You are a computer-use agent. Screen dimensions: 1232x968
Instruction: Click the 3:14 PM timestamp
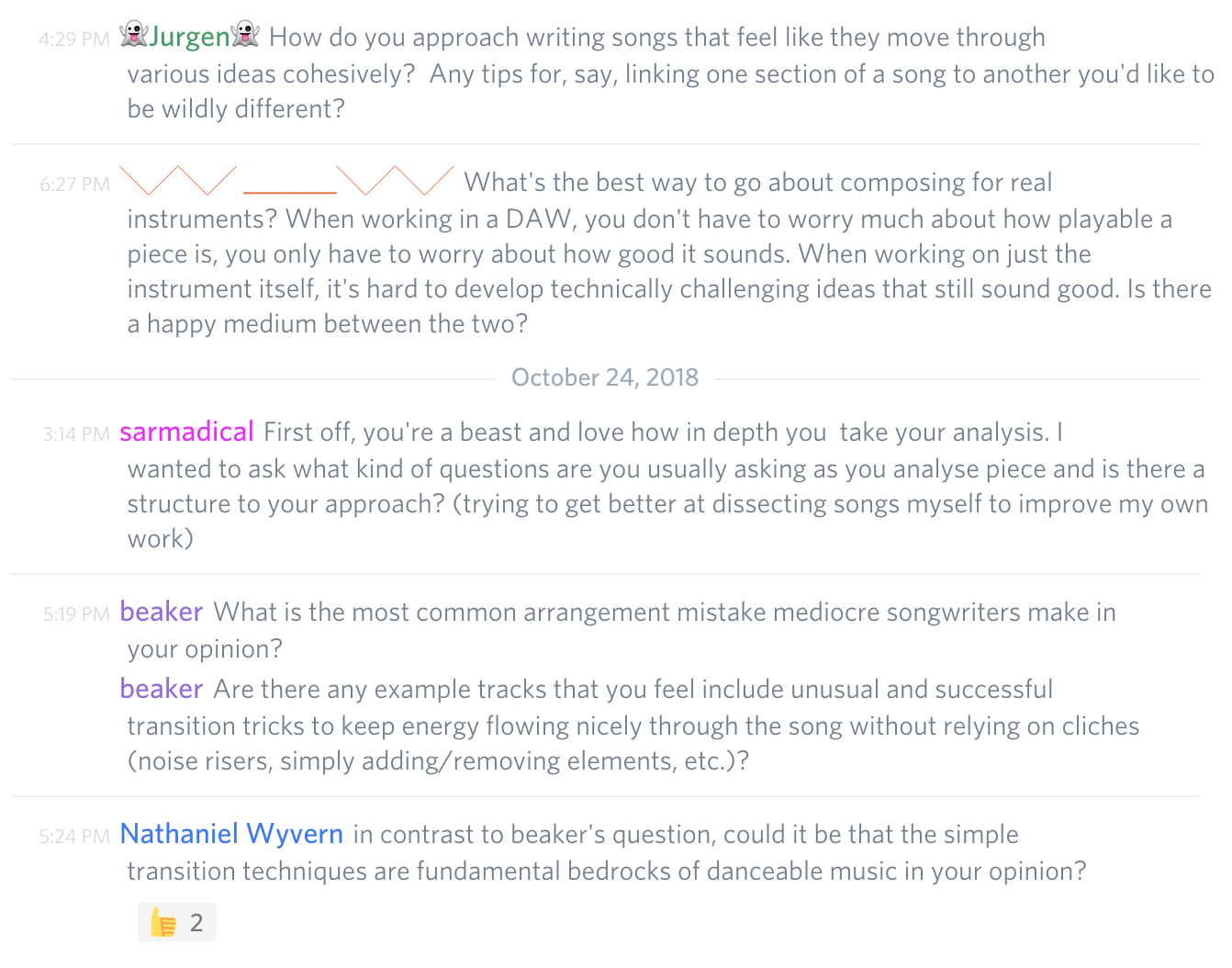(x=75, y=433)
